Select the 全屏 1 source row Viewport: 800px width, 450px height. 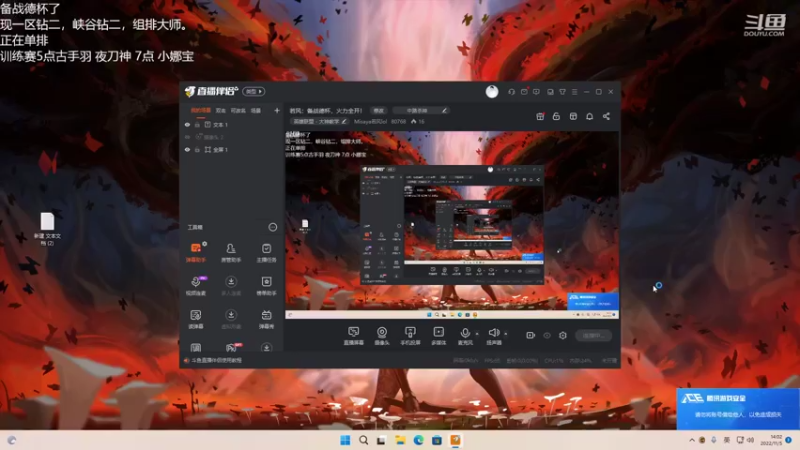click(x=232, y=150)
